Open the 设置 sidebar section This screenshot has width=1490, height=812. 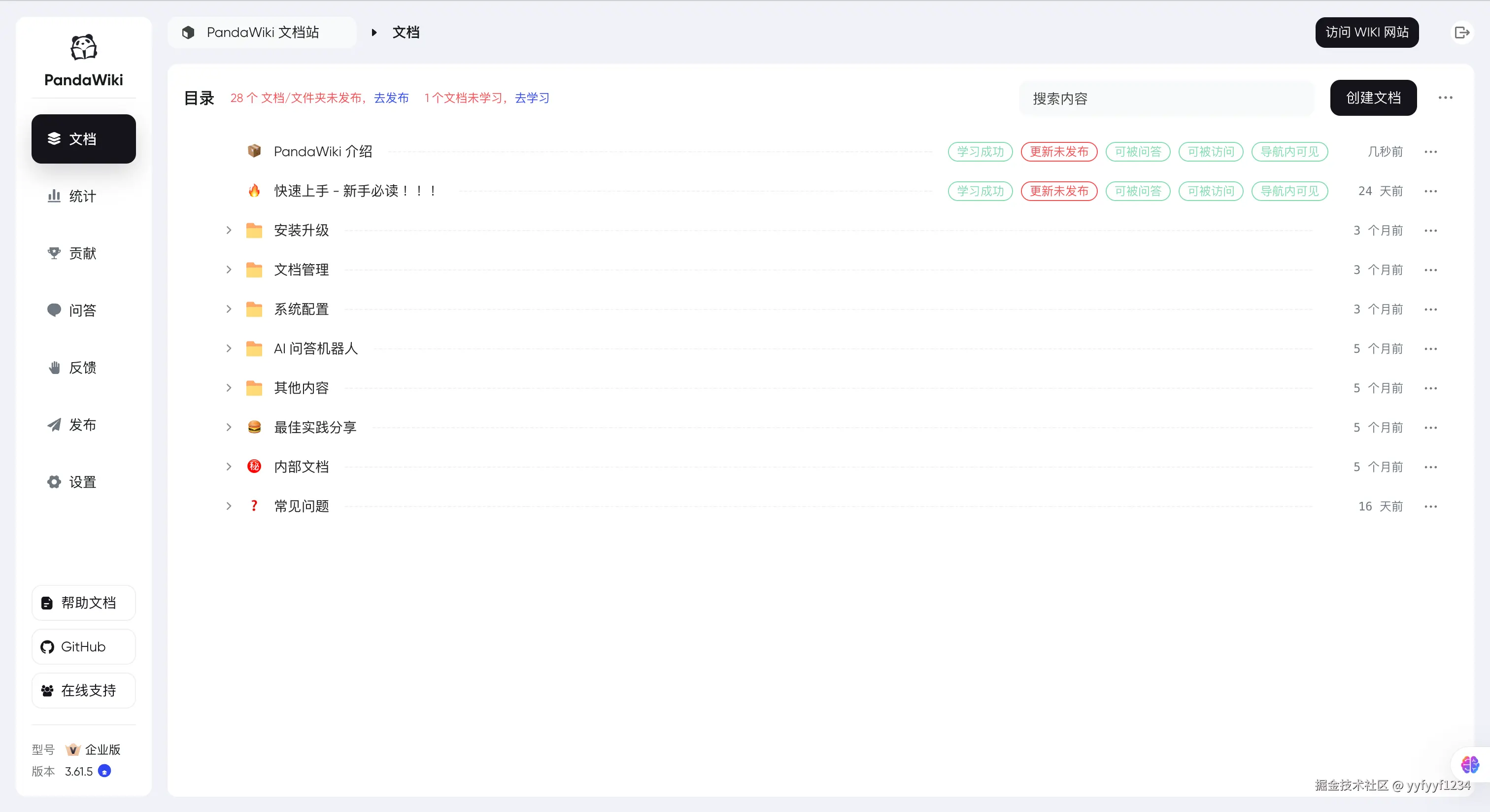coord(83,482)
